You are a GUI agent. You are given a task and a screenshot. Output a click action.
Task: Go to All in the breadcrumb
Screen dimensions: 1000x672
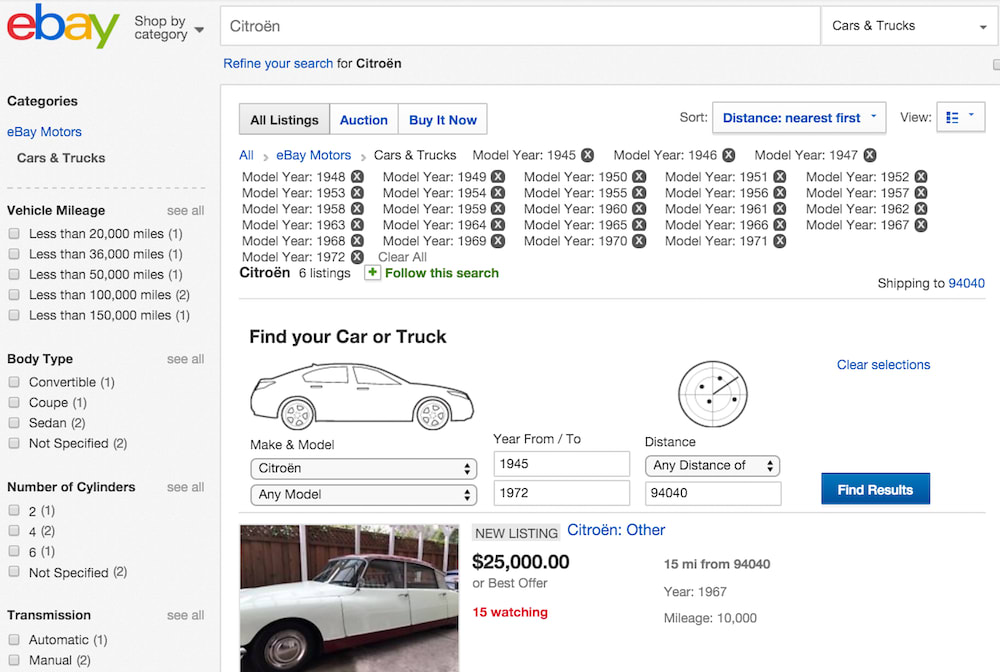pyautogui.click(x=246, y=155)
